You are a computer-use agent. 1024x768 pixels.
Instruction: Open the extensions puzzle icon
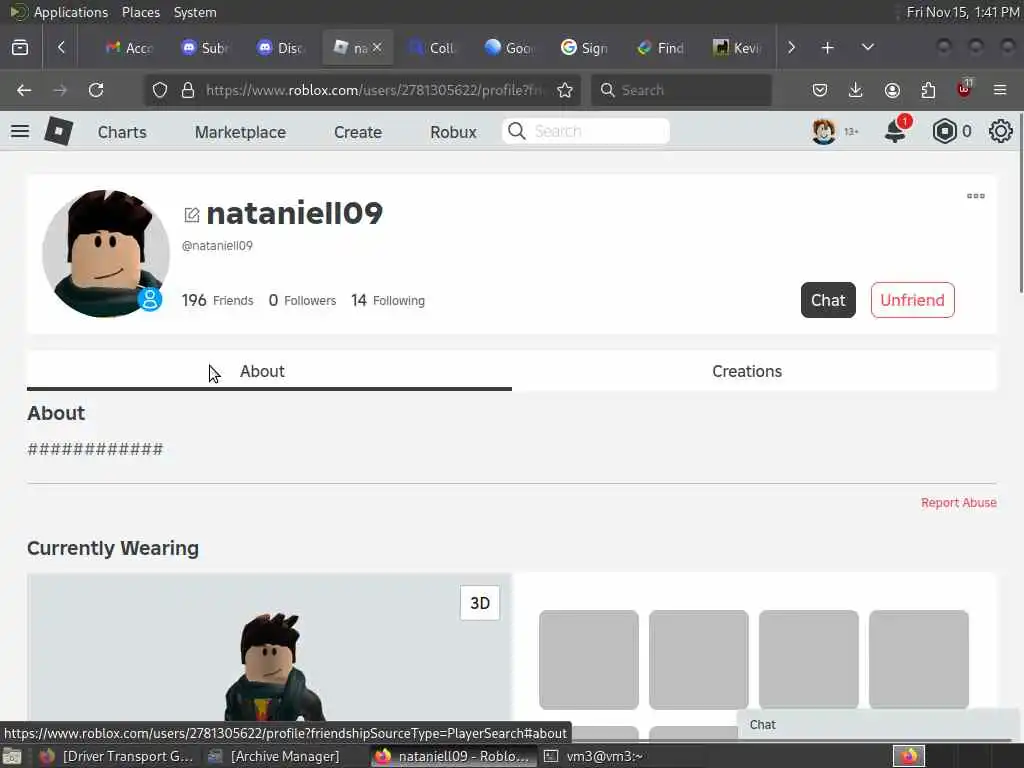pos(928,90)
